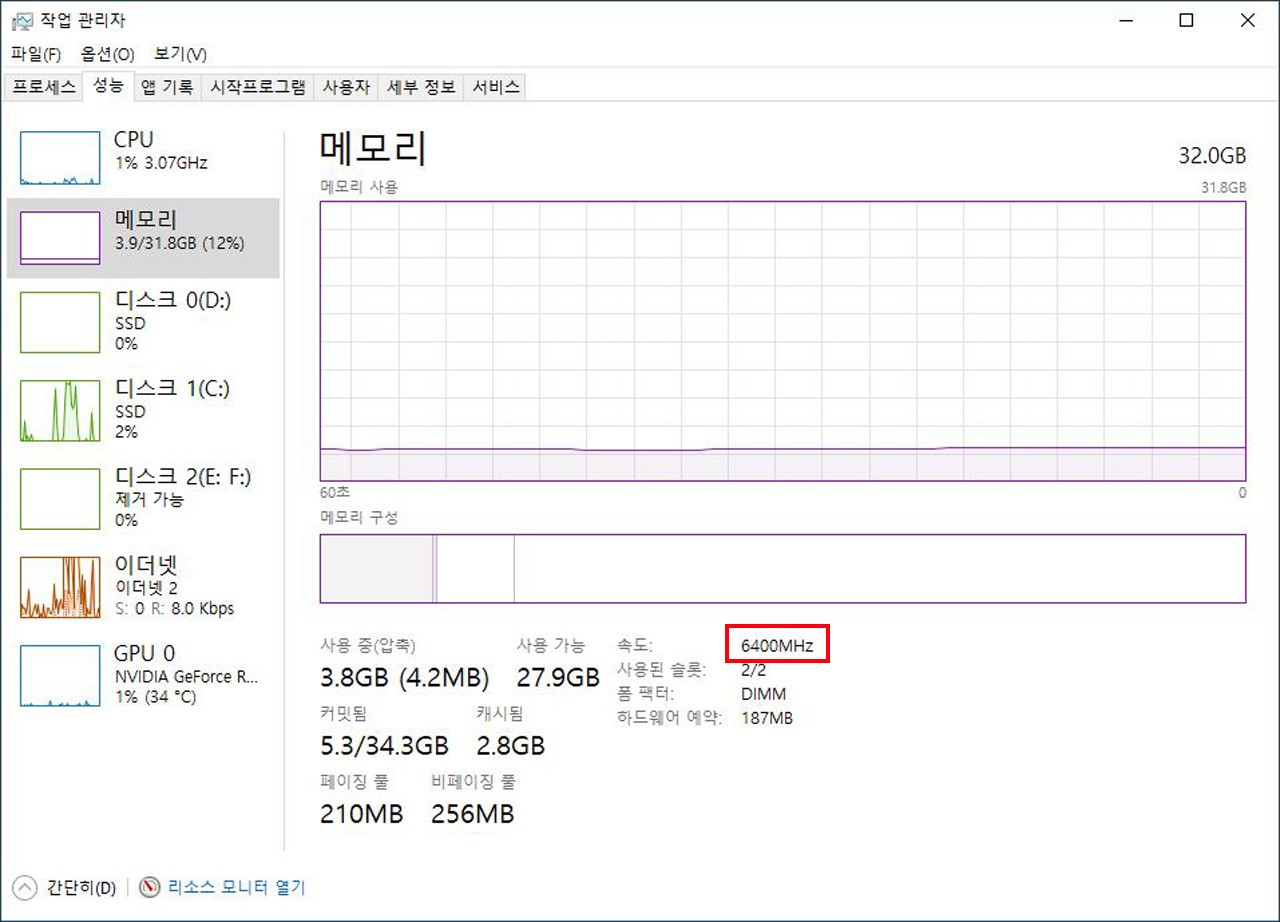
Task: Switch to the 시작프로그램 tab
Action: coord(258,87)
